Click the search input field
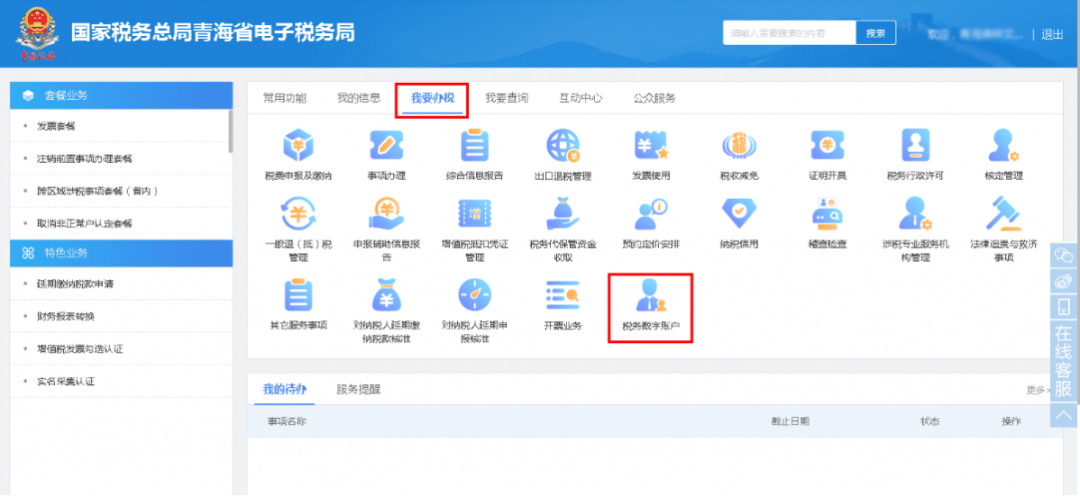1080x496 pixels. point(789,33)
